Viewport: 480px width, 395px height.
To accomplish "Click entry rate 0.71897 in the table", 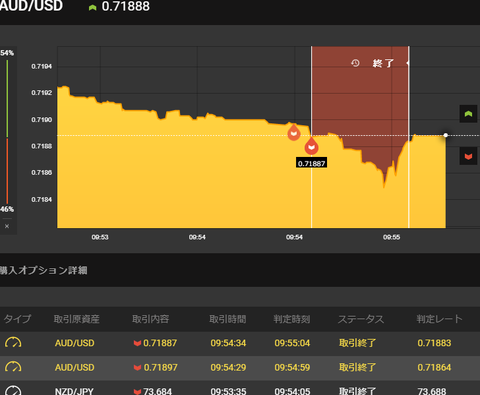I will pyautogui.click(x=160, y=367).
